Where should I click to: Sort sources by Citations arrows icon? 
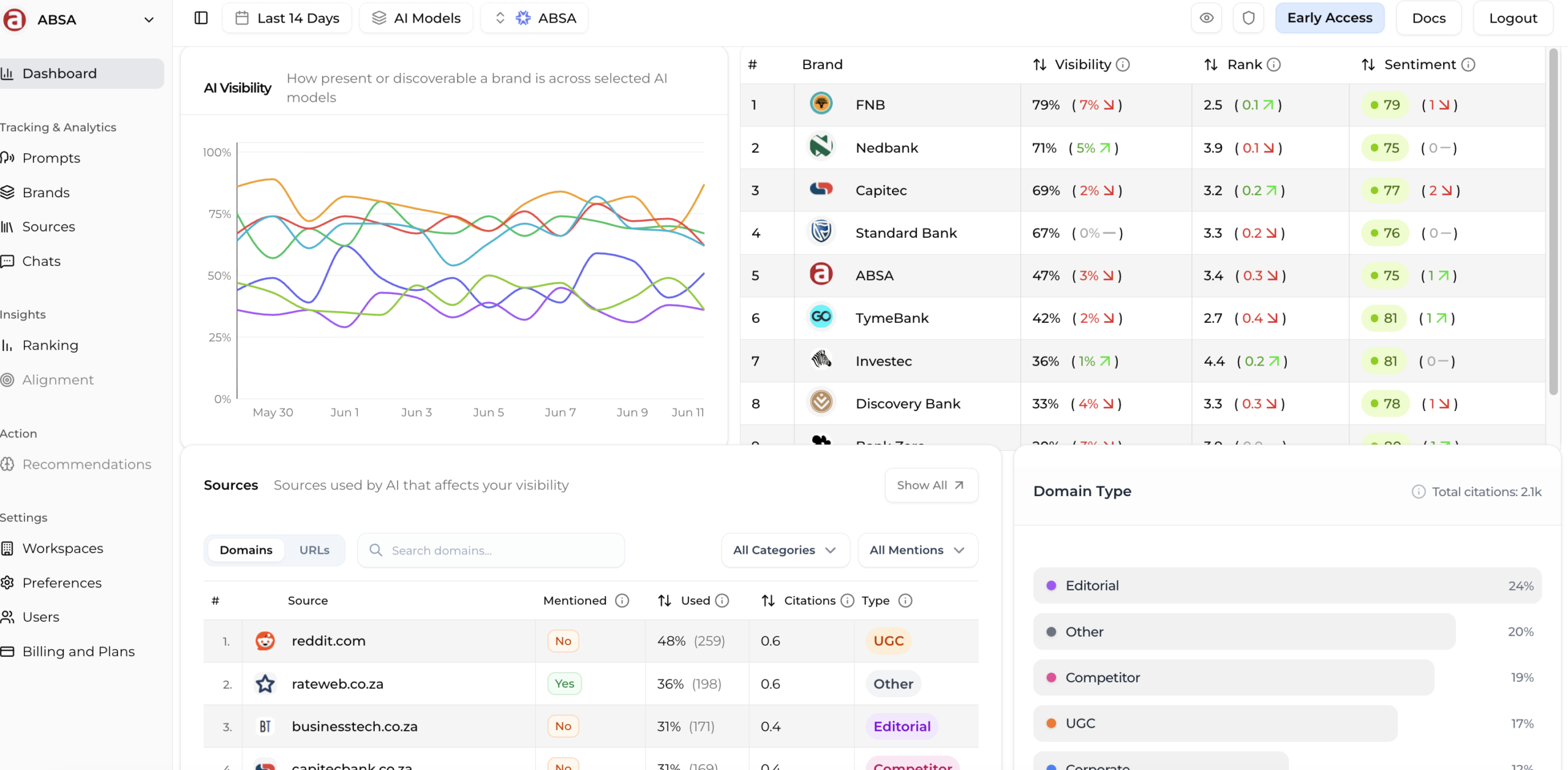(x=768, y=600)
